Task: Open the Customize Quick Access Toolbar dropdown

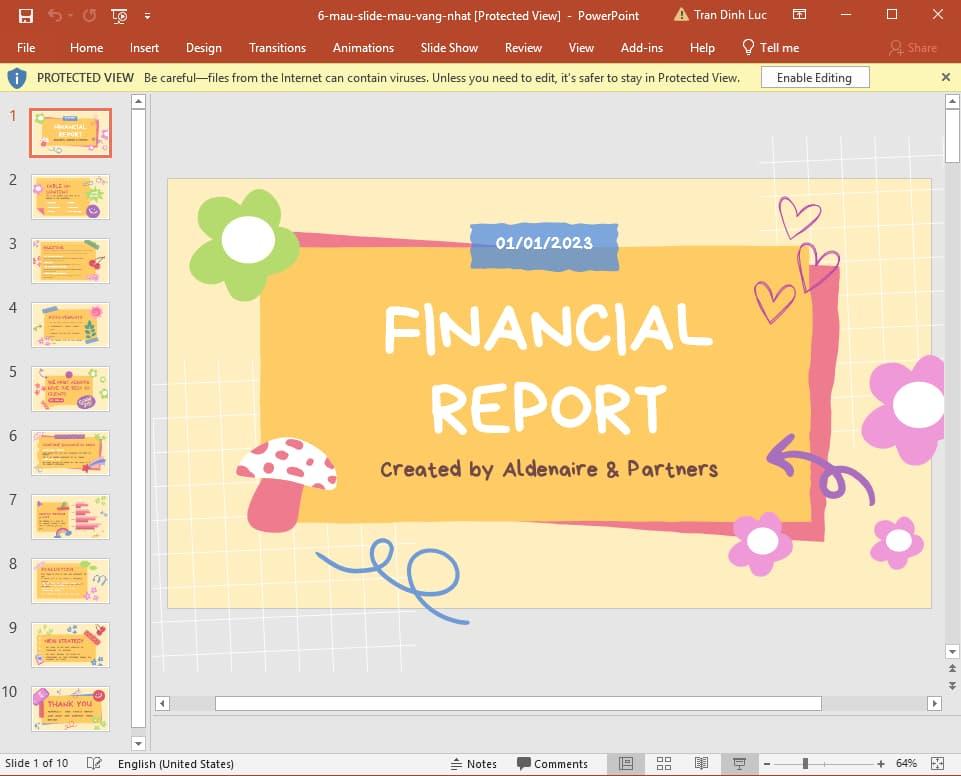Action: 146,15
